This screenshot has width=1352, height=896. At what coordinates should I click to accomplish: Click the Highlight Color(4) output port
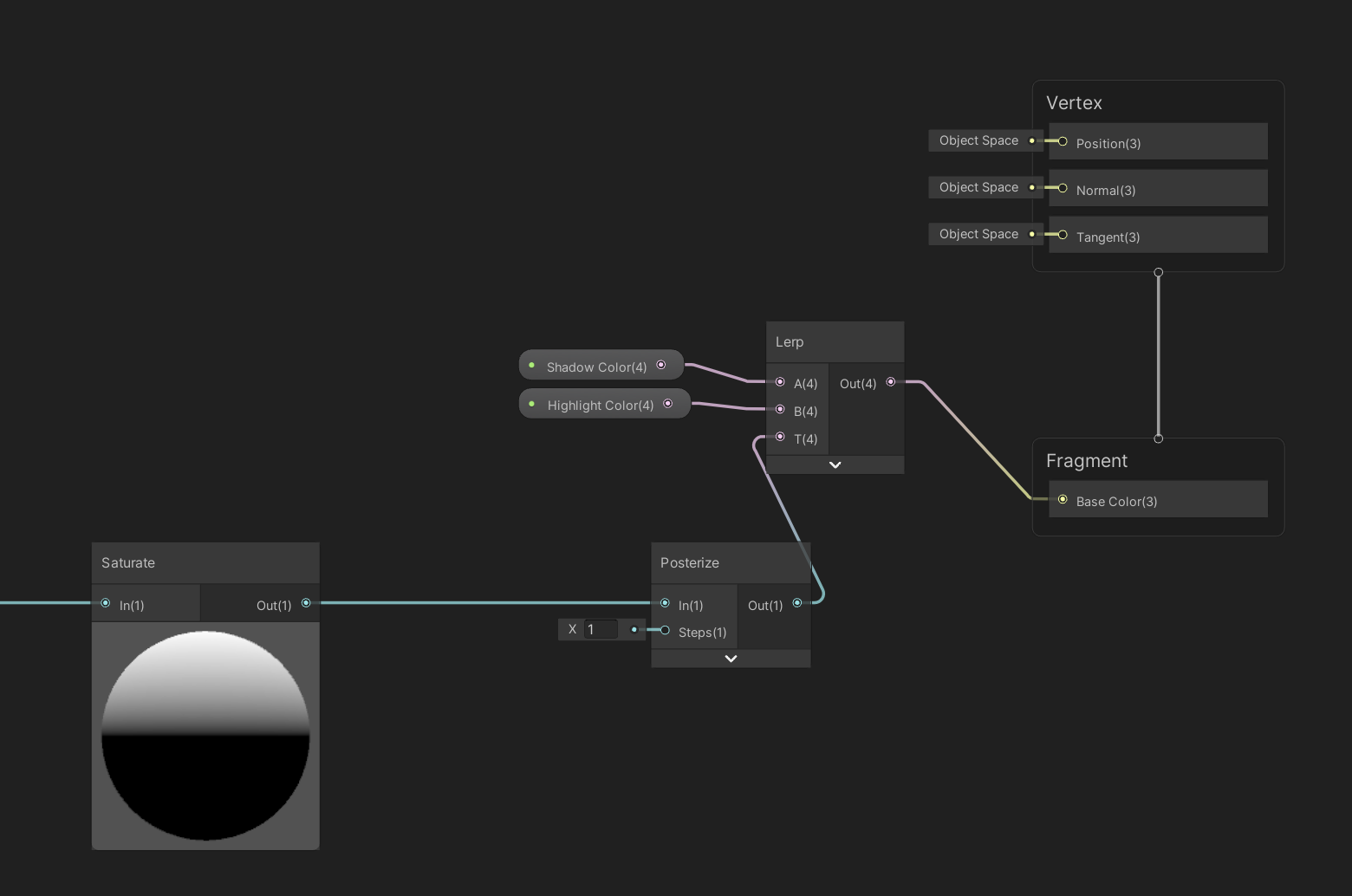(x=667, y=403)
